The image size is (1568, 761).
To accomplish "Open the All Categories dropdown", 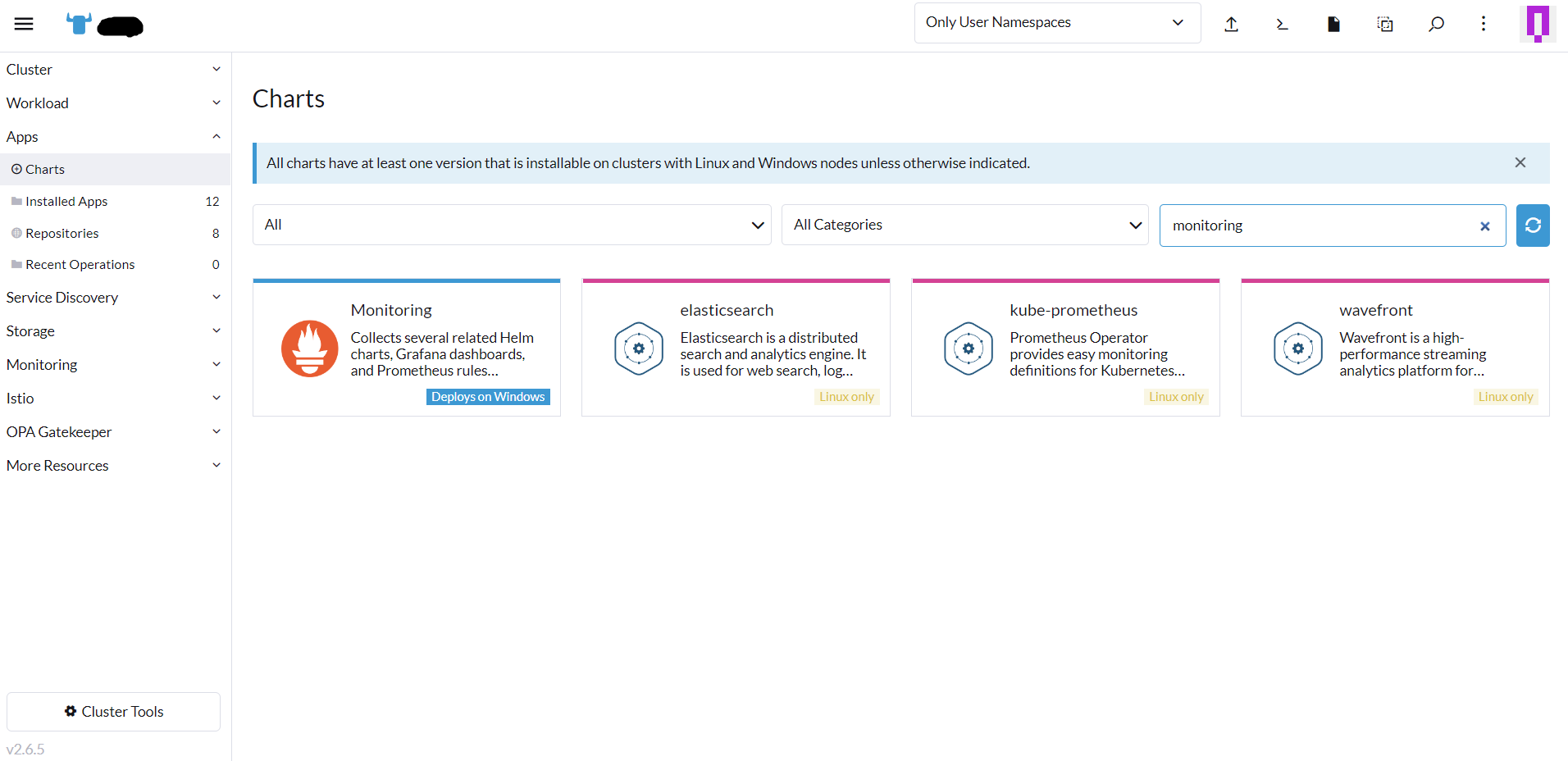I will (x=964, y=225).
